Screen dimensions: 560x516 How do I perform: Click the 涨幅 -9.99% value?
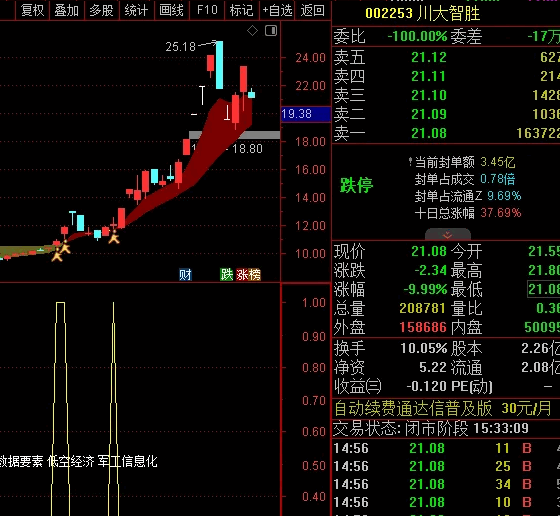(425, 289)
